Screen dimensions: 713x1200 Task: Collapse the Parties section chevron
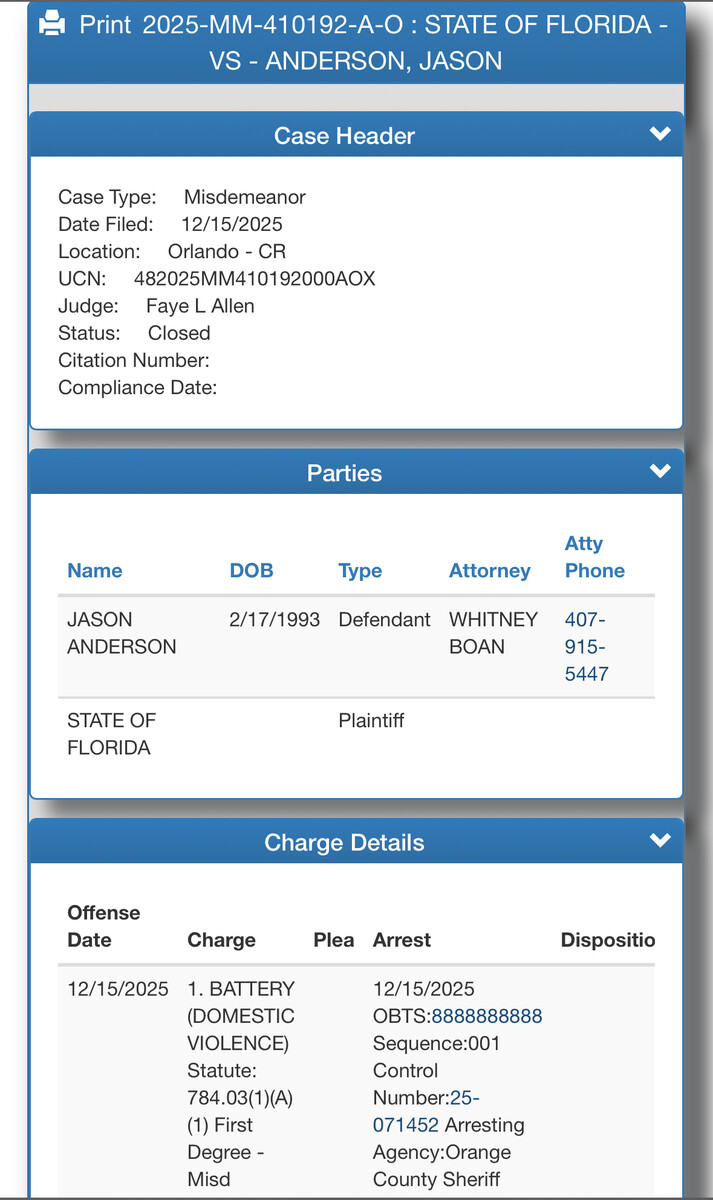[x=660, y=471]
